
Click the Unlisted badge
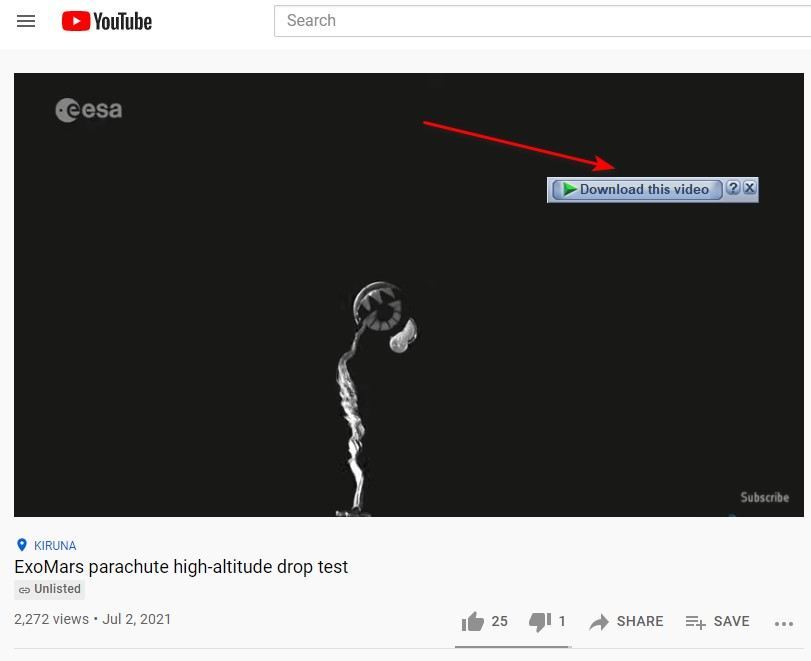tap(50, 590)
